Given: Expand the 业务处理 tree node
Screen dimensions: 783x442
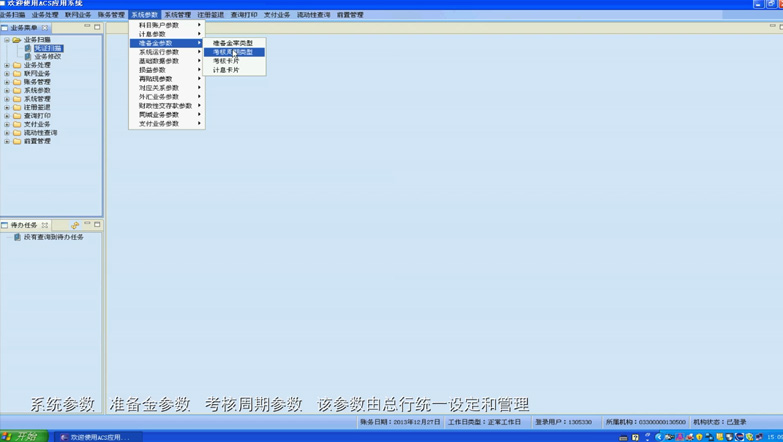Looking at the screenshot, I should pyautogui.click(x=7, y=65).
